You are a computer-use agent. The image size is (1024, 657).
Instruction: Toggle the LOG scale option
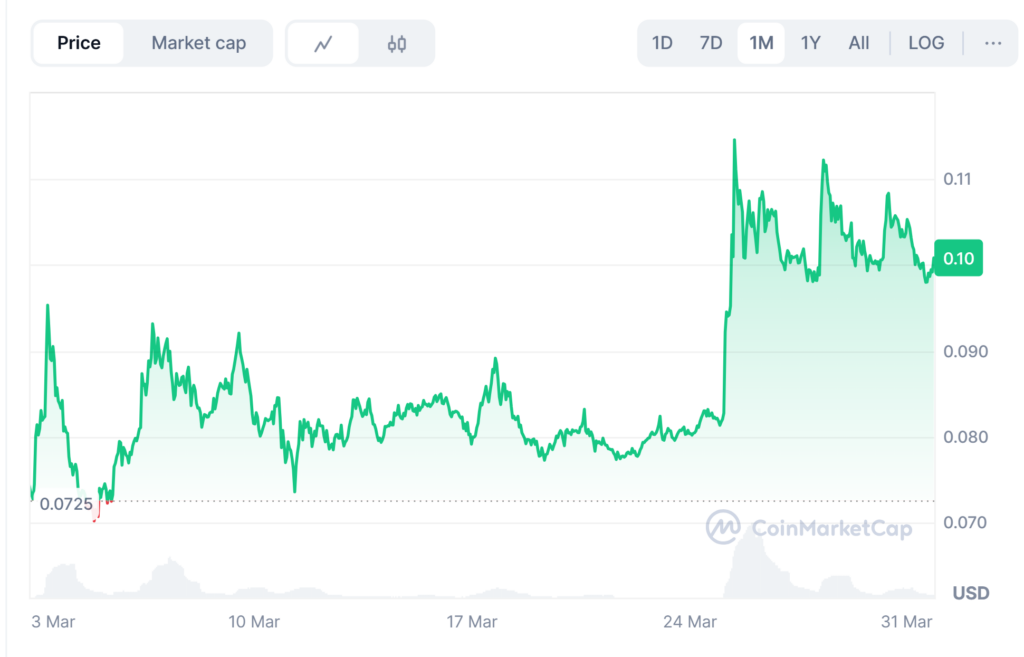click(x=926, y=43)
